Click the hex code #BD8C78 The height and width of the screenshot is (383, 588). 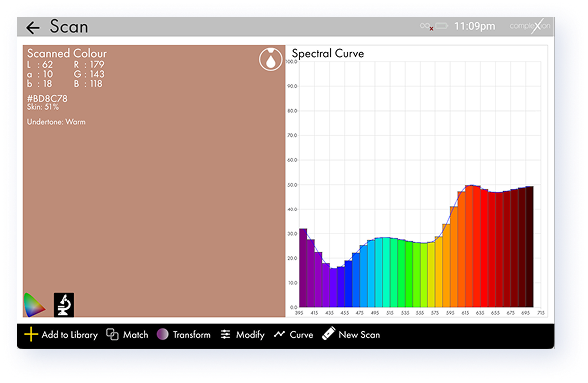tap(47, 99)
